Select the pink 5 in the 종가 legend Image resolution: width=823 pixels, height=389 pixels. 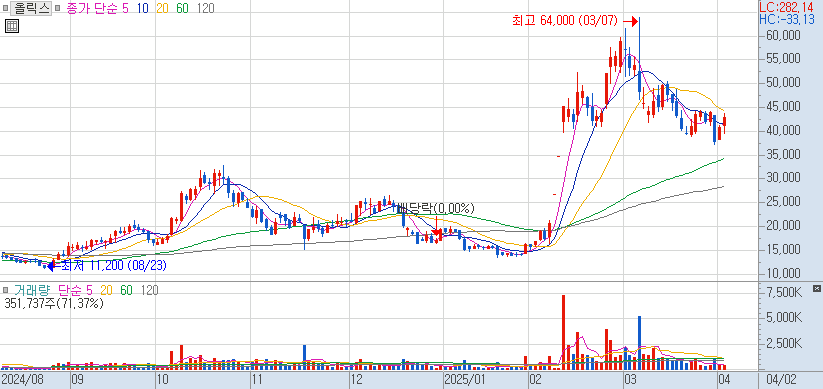tap(124, 8)
